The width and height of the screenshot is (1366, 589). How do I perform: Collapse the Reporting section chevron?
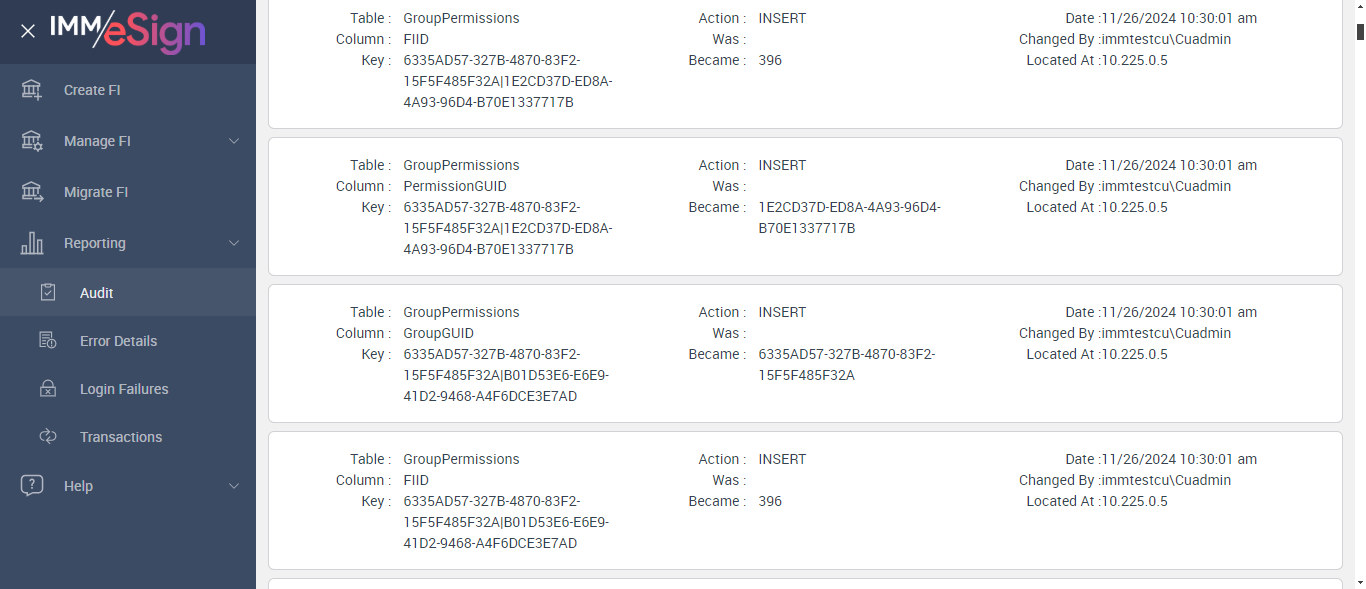coord(234,243)
